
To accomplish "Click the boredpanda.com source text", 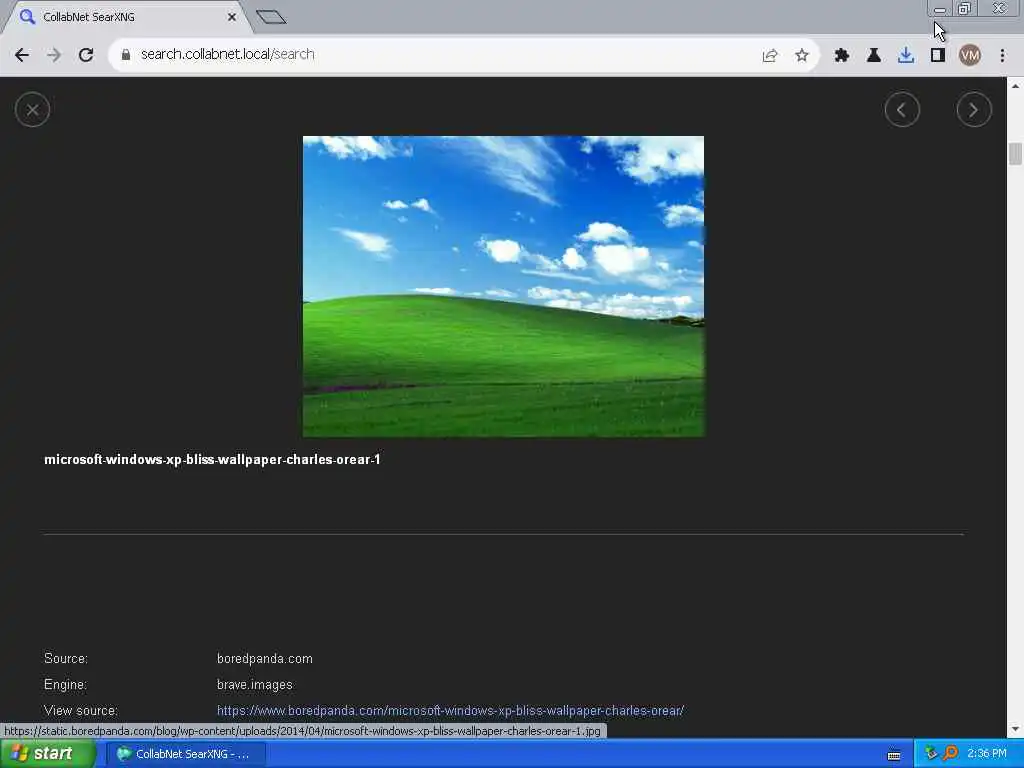I will coord(264,658).
